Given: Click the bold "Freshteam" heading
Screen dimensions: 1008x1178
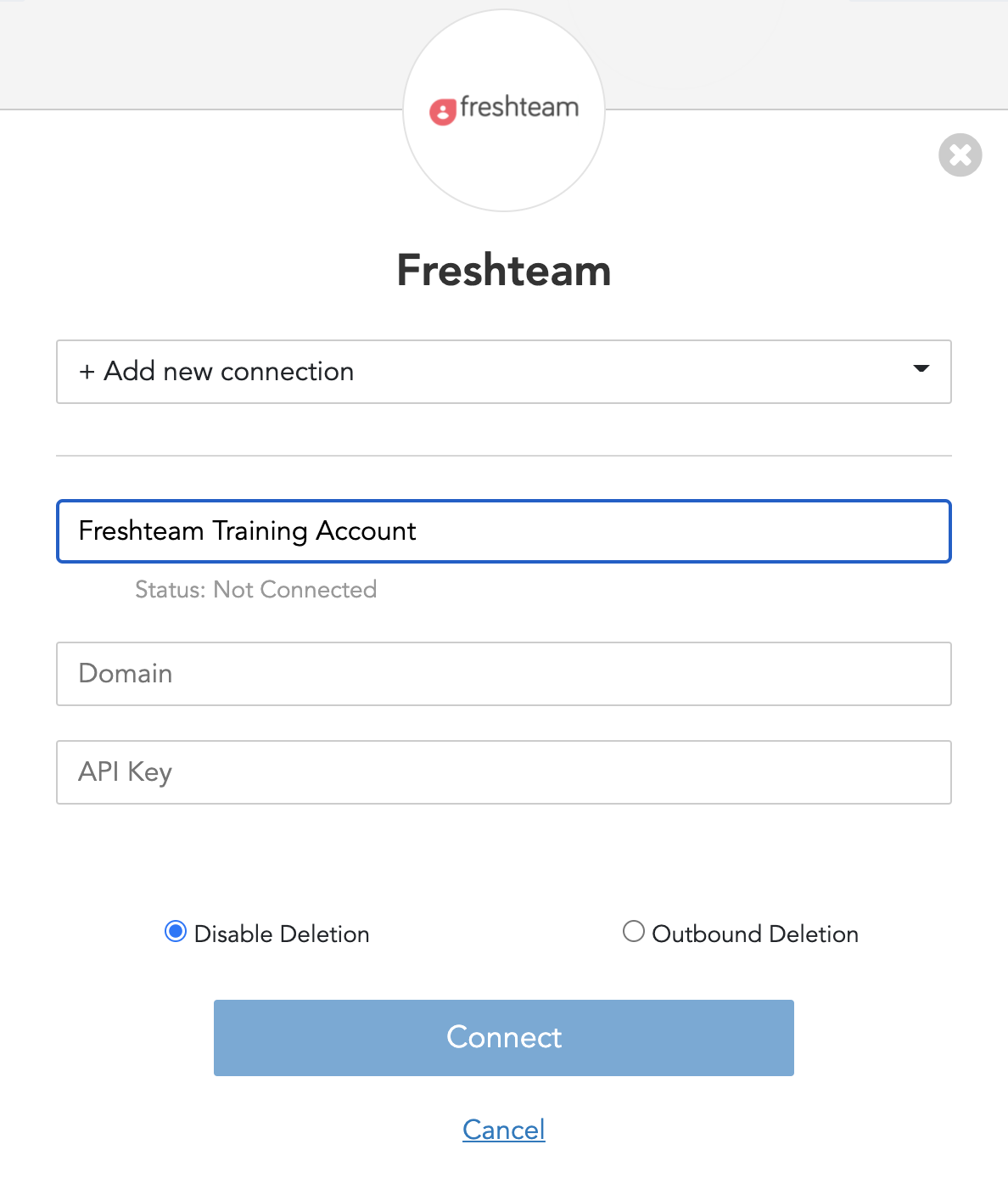Looking at the screenshot, I should coord(503,271).
